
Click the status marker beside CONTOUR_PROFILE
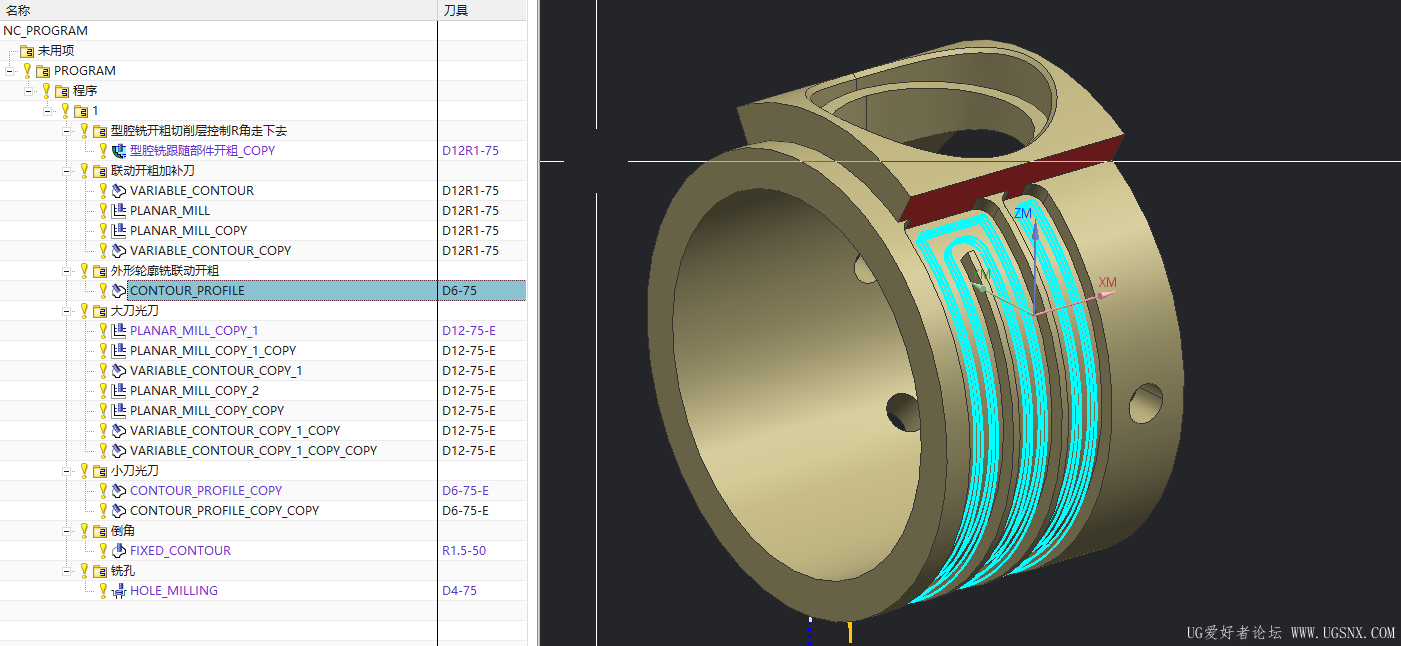[x=102, y=291]
